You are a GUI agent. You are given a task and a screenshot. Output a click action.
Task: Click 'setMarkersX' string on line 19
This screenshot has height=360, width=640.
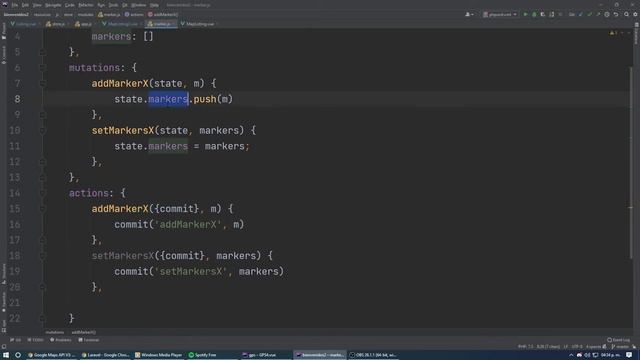[191, 271]
